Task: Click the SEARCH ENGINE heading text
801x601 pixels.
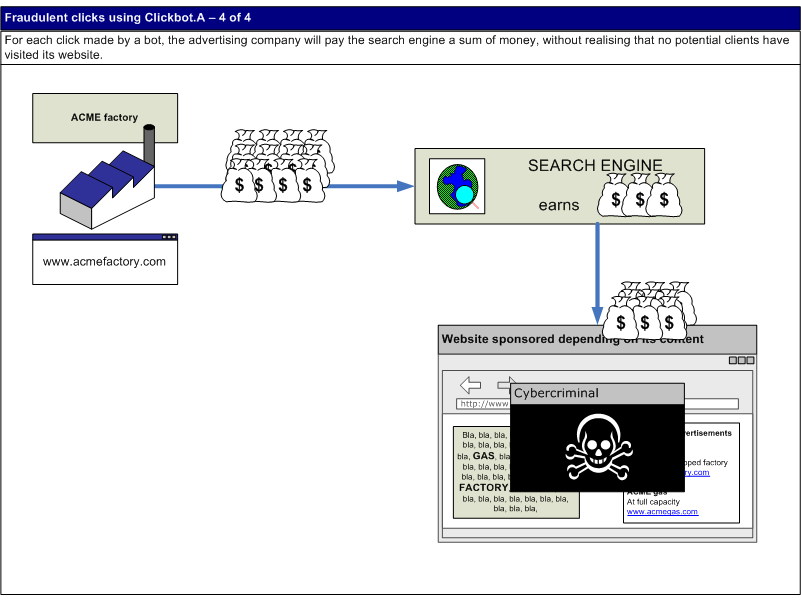Action: click(595, 165)
